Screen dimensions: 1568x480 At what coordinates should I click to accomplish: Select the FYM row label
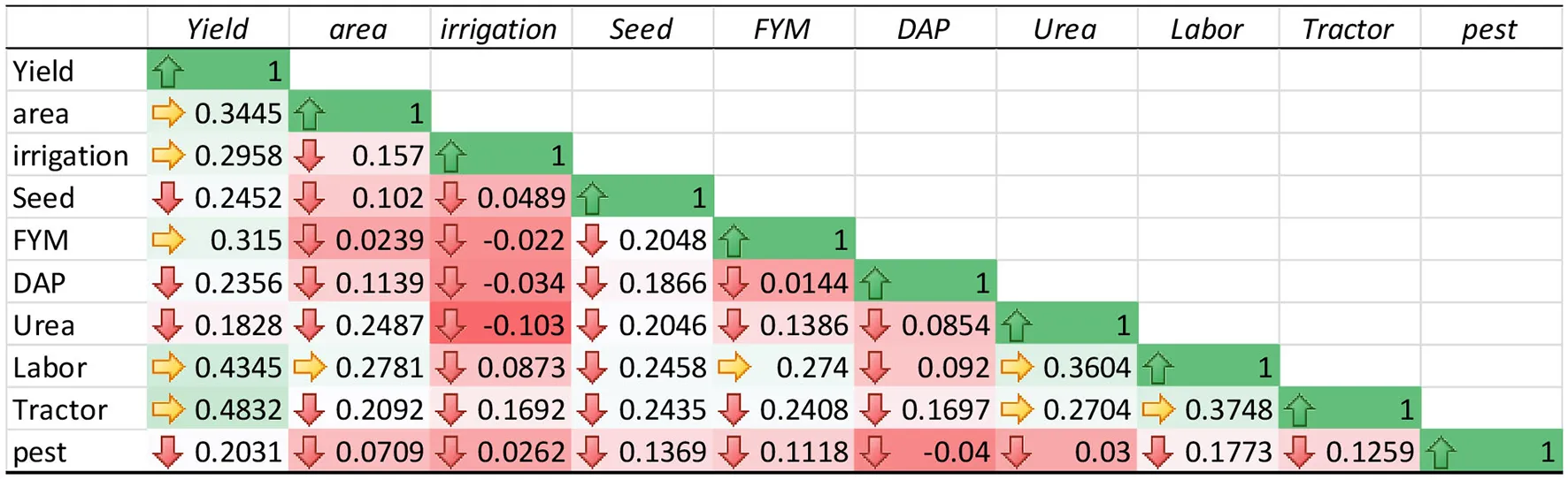pos(41,240)
